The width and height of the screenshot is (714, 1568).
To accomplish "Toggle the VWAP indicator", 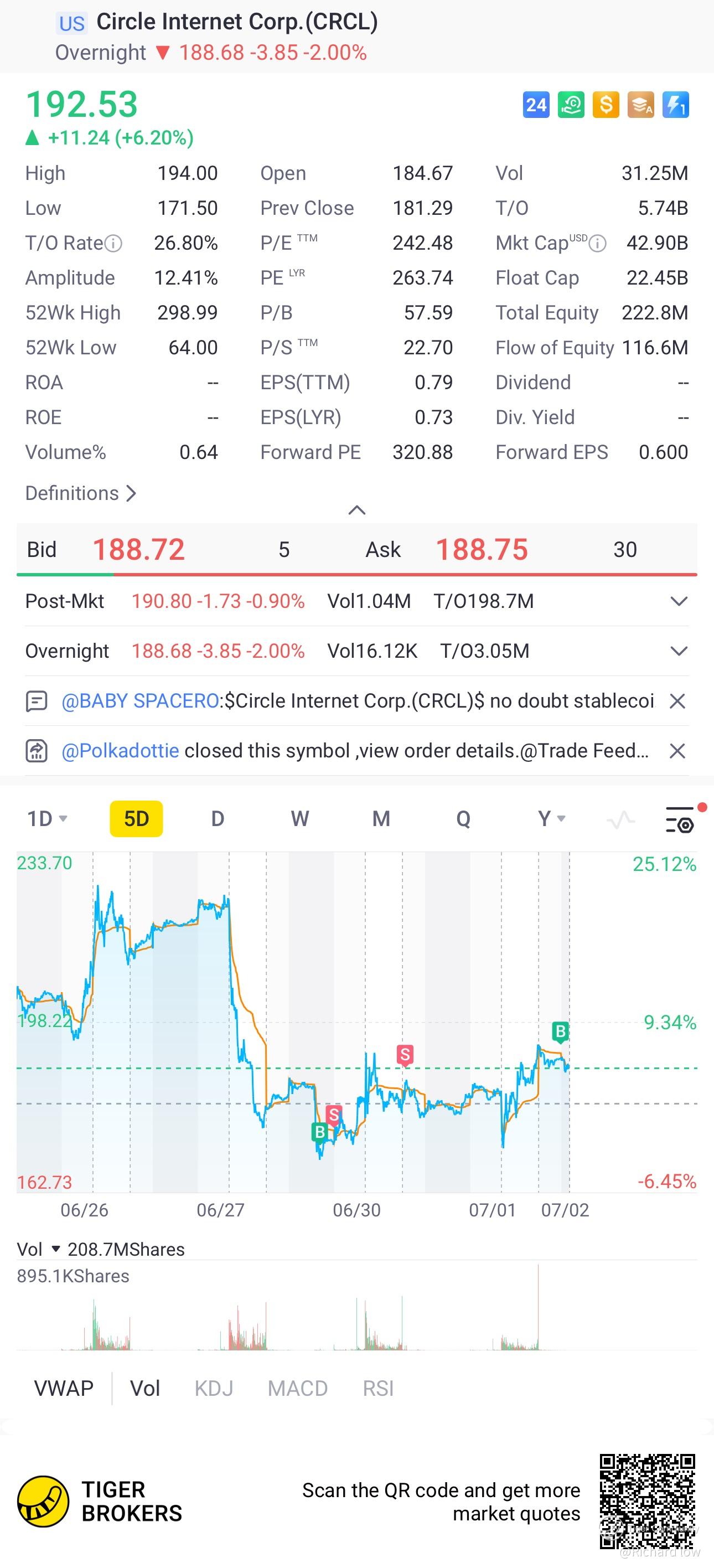I will click(x=64, y=1388).
